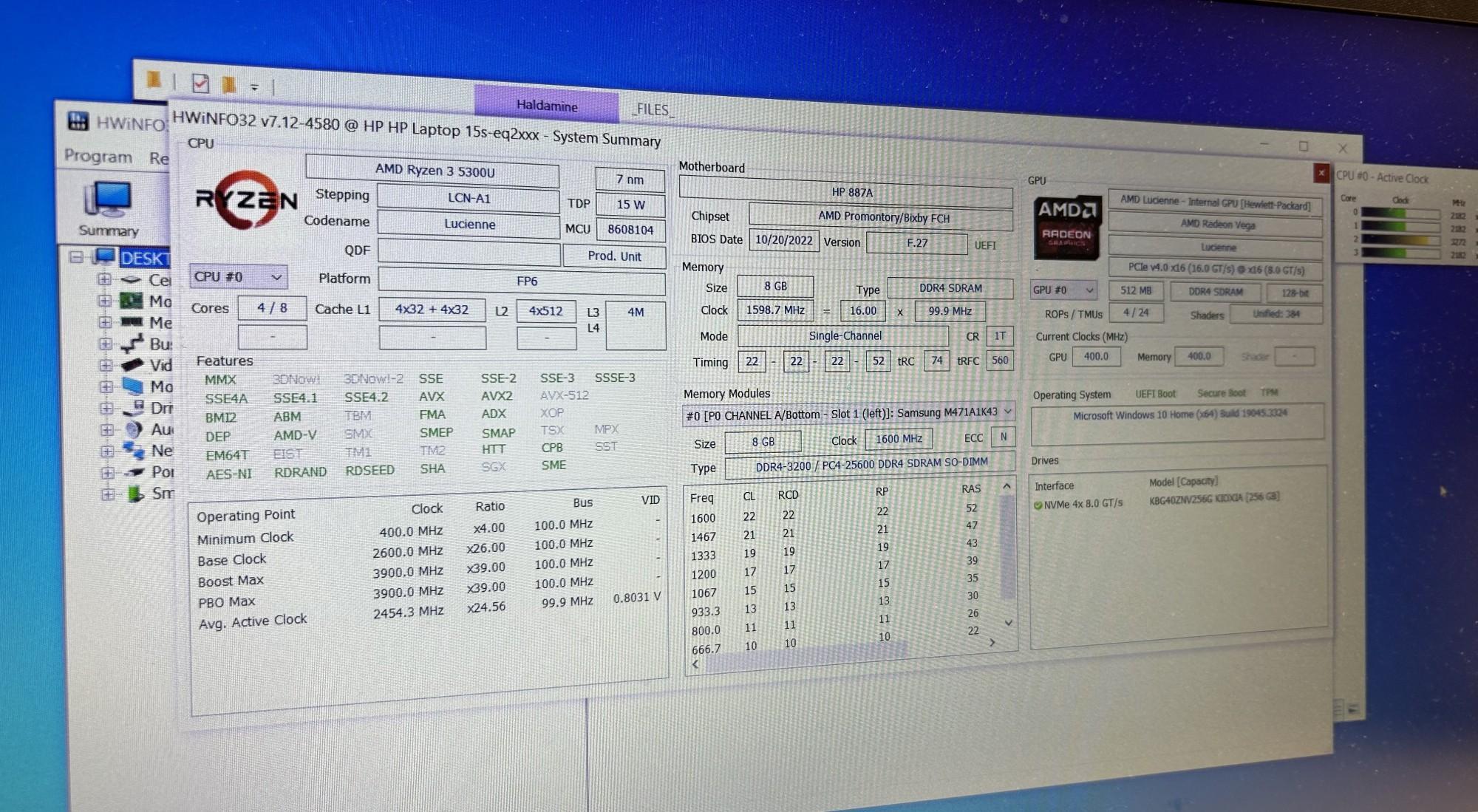Screen dimensions: 1478x812
Task: Click the checkmark properties icon in Explorer toolbar
Action: (200, 83)
